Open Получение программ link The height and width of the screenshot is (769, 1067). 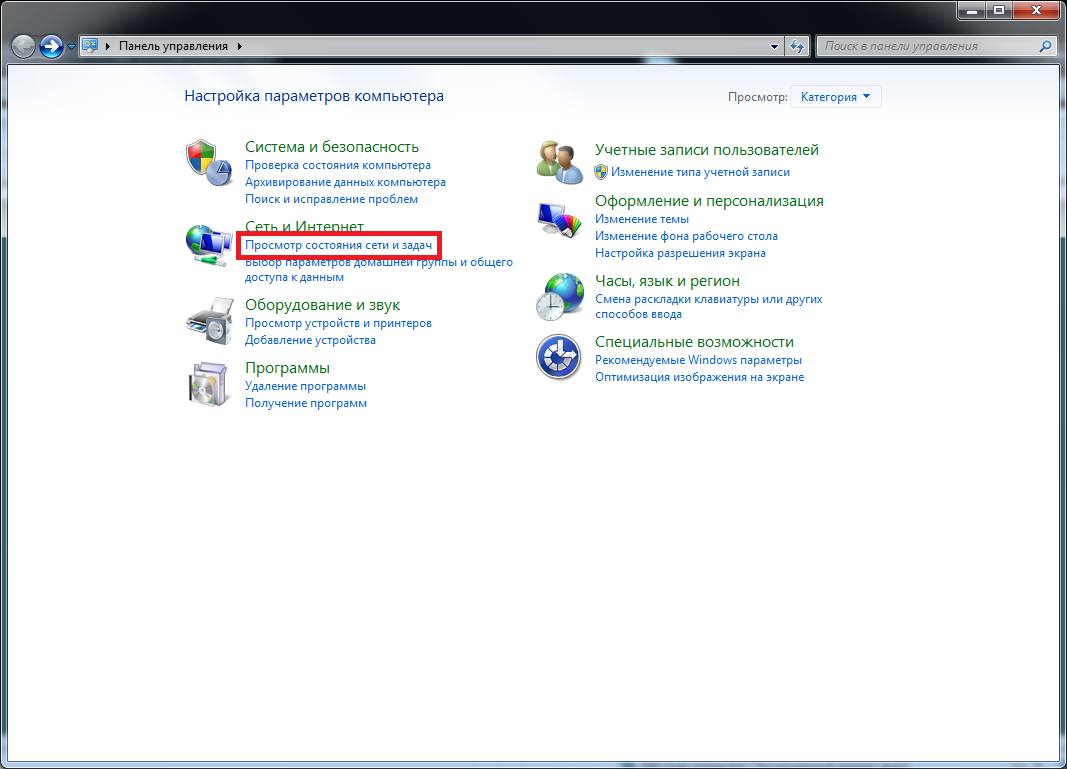pyautogui.click(x=306, y=404)
